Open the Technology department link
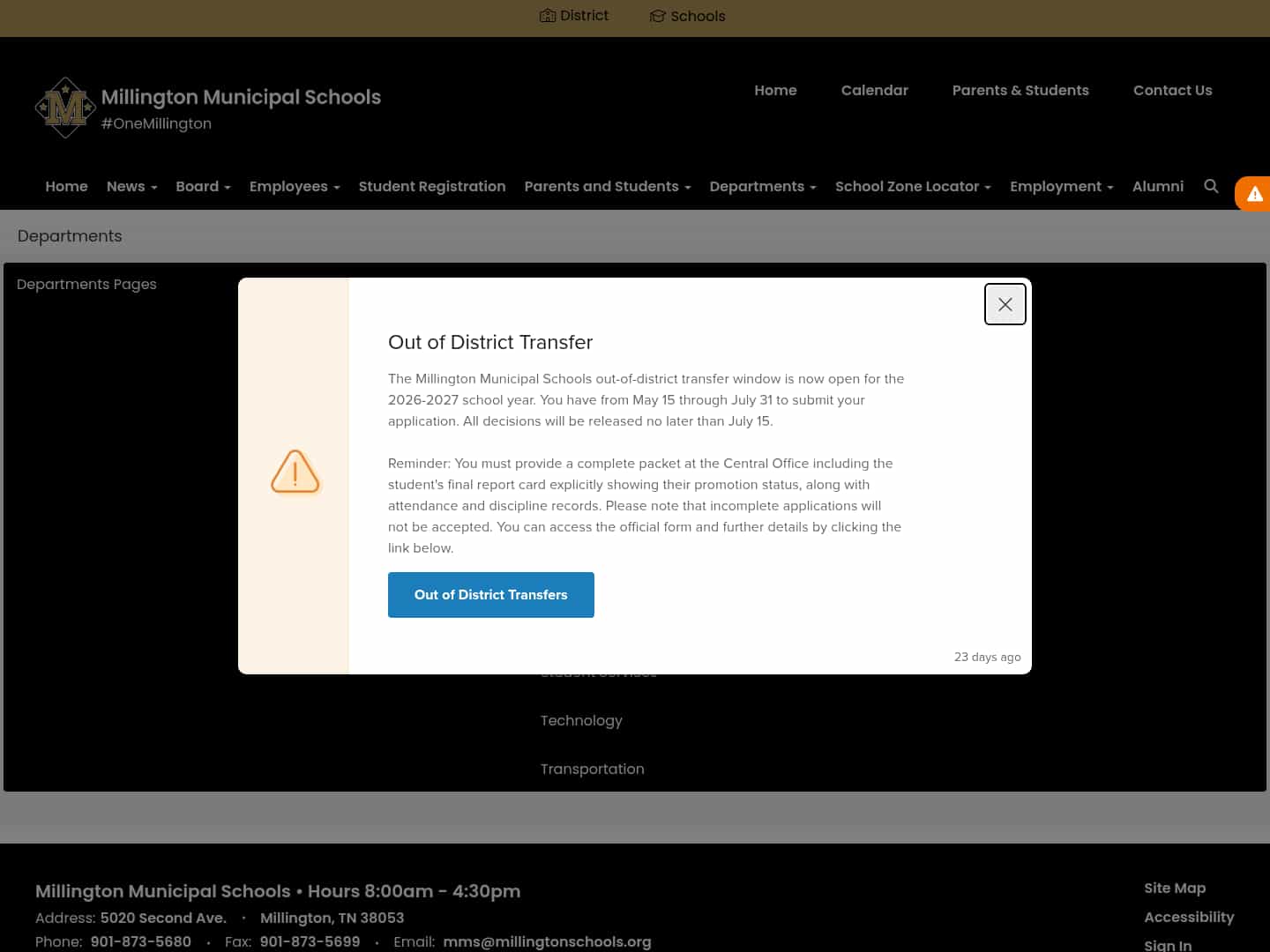Screen dimensions: 1270x952 click(581, 720)
